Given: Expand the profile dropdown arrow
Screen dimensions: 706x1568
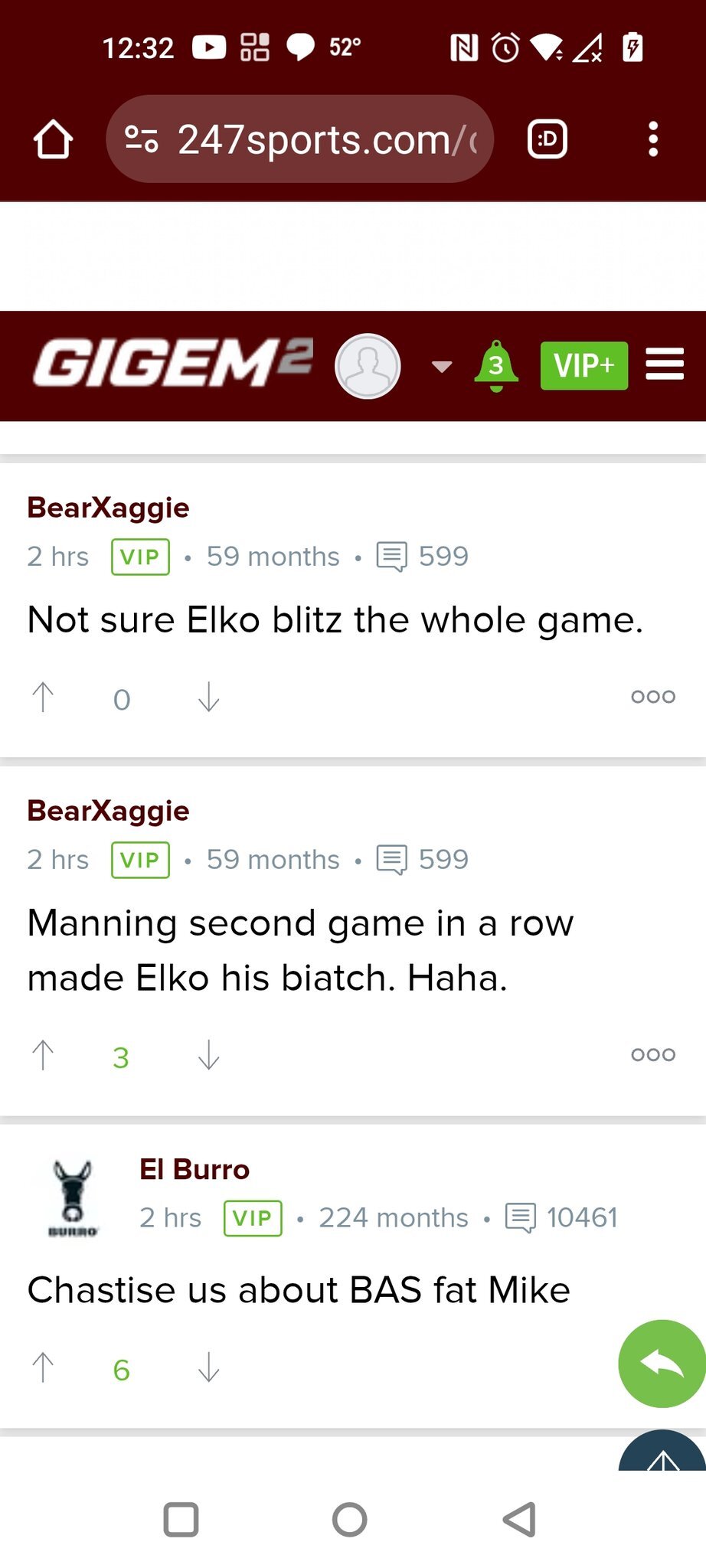Looking at the screenshot, I should 442,366.
